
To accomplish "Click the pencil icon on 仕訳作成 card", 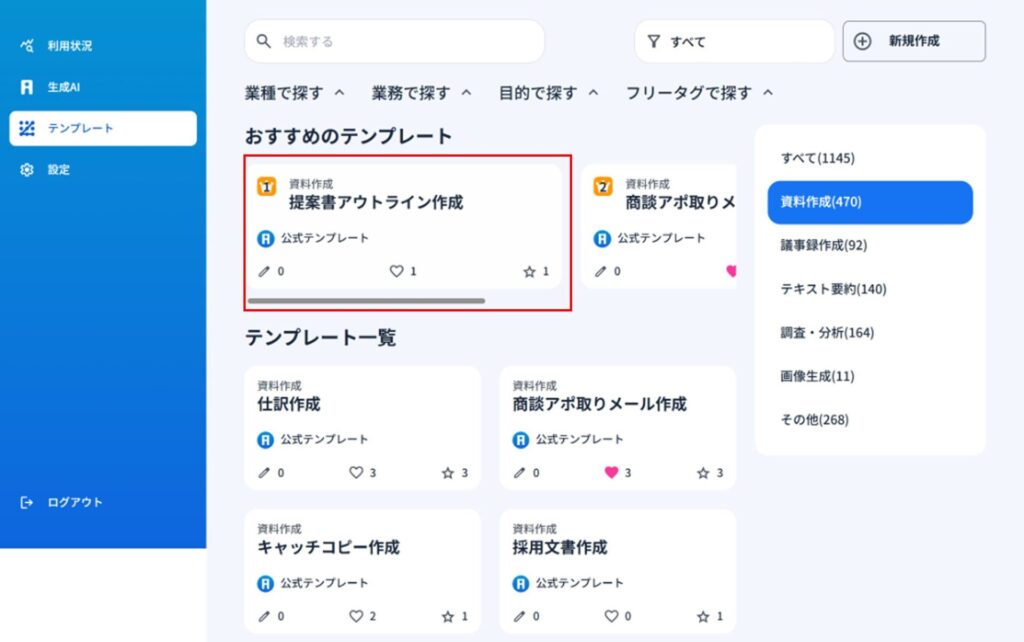I will tap(264, 473).
